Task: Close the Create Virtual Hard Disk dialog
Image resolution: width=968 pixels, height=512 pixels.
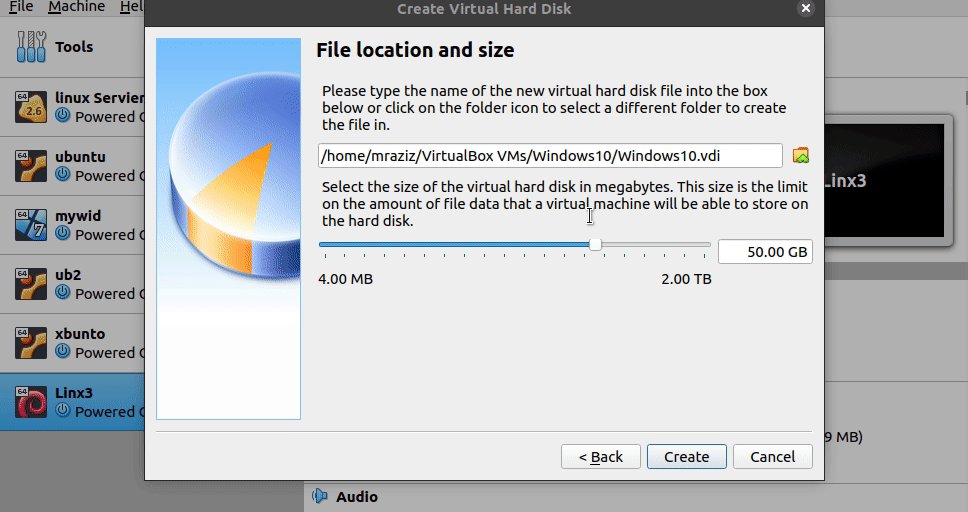Action: click(805, 8)
